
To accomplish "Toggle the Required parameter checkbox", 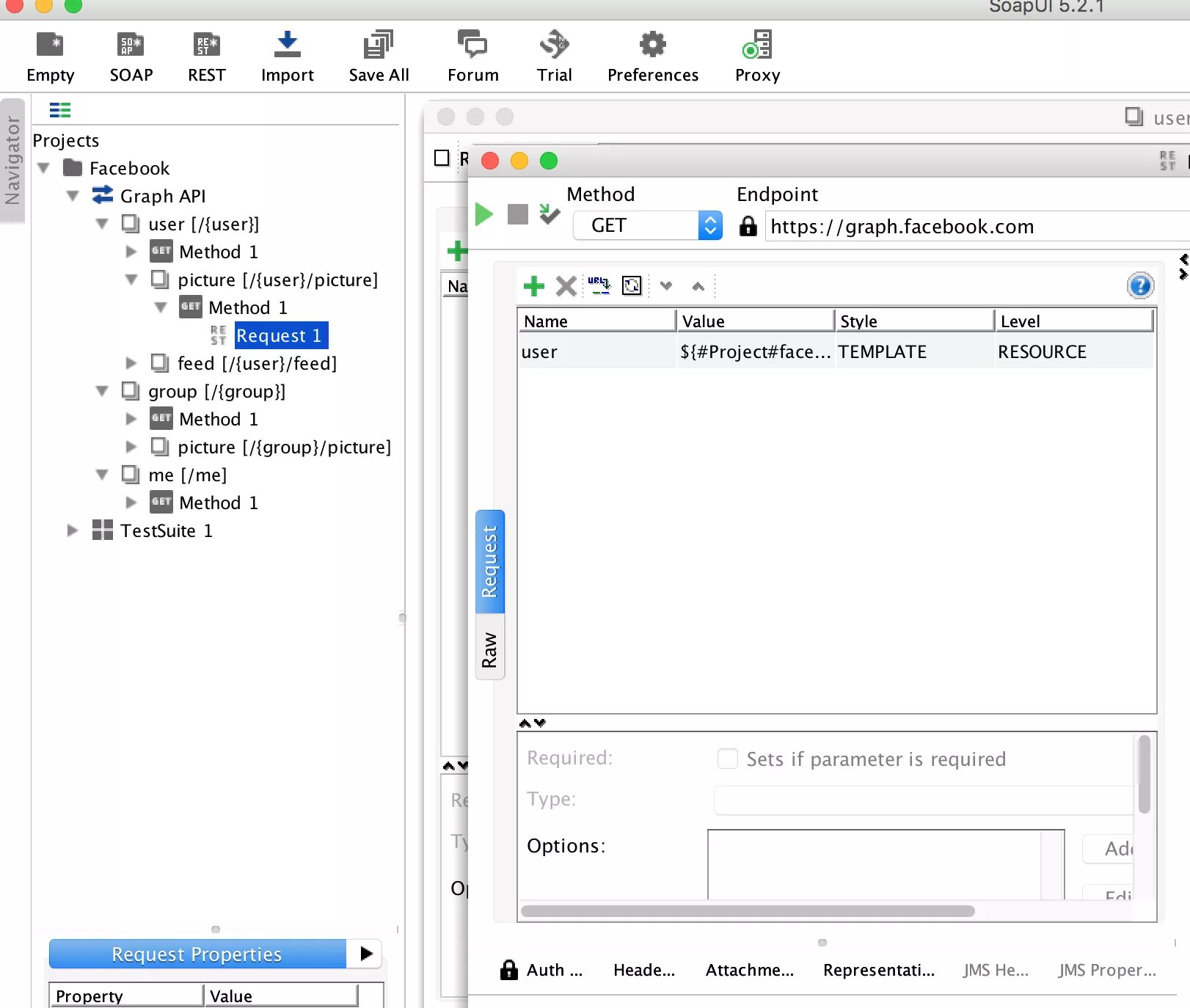I will point(728,759).
